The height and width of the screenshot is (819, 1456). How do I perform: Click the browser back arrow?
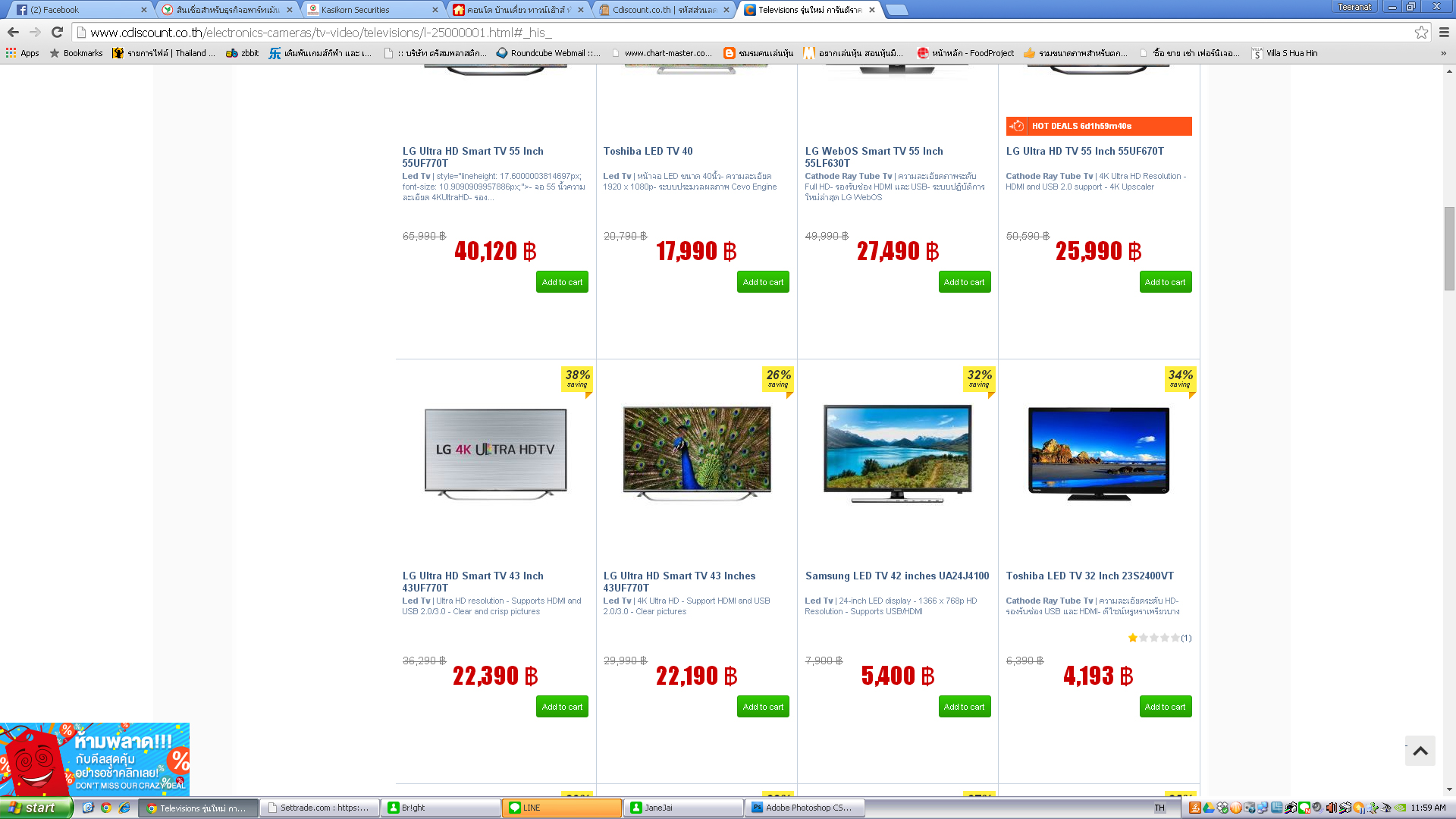(x=13, y=32)
